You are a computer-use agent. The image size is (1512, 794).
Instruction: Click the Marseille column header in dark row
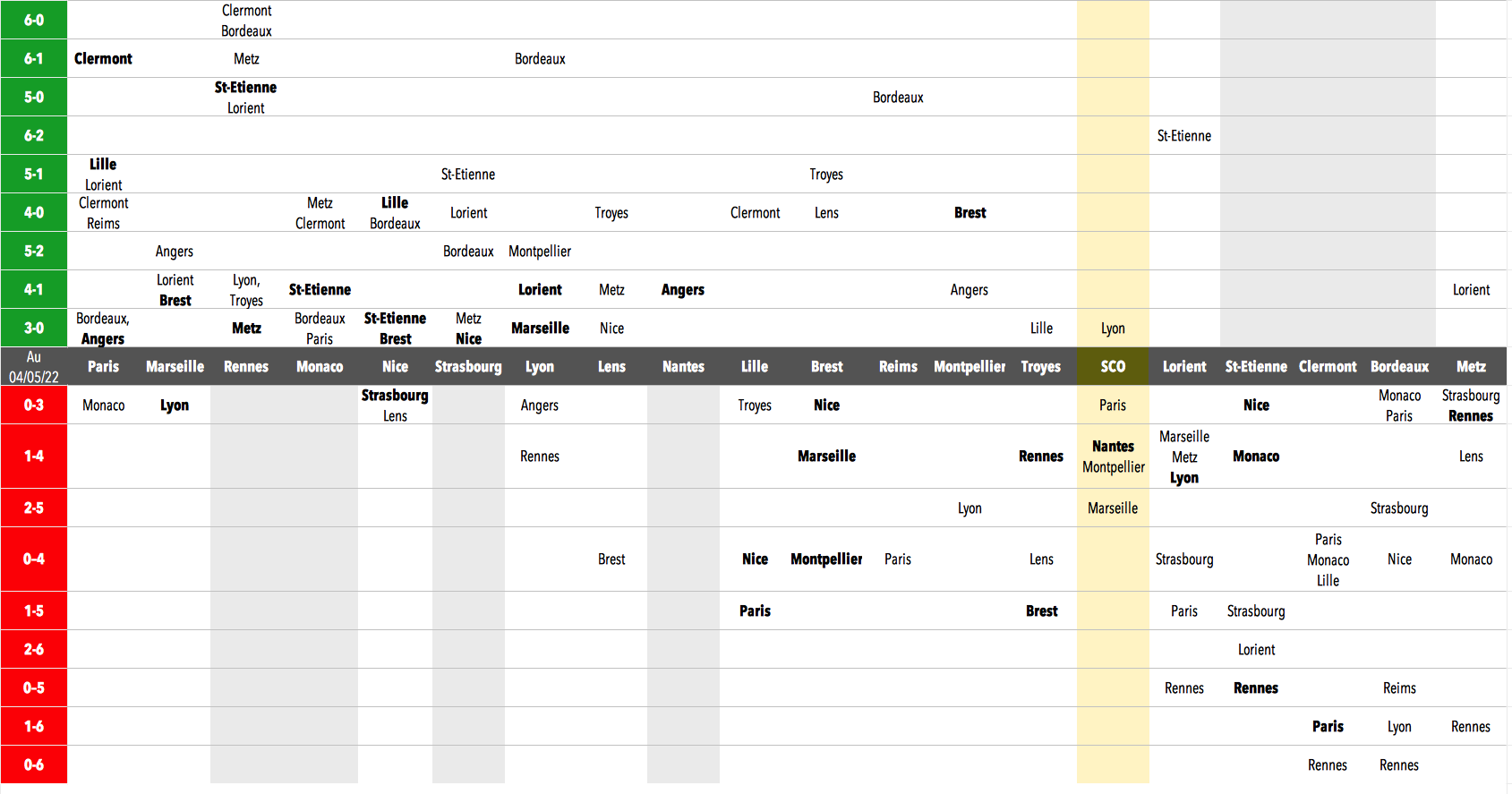pos(175,367)
